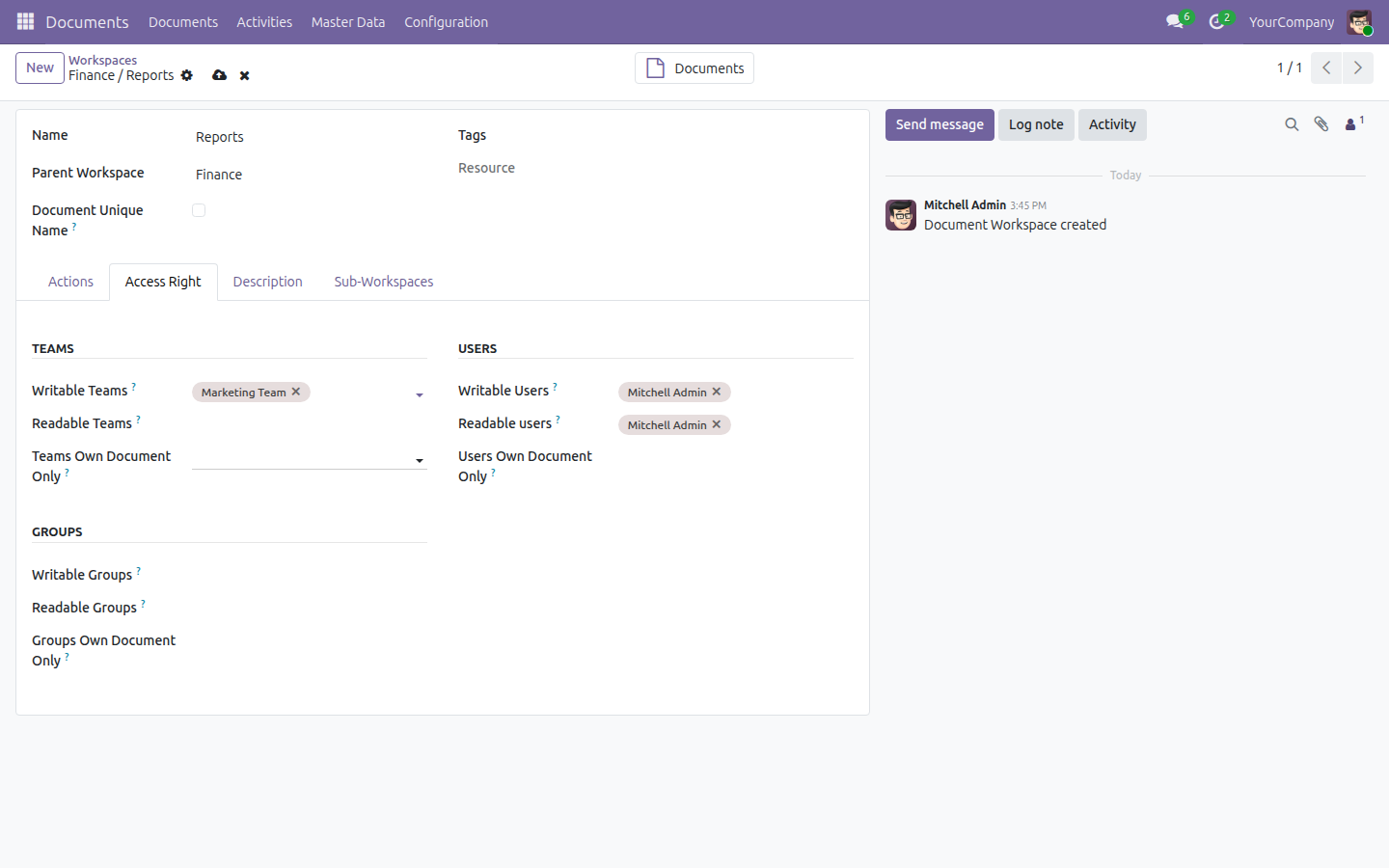
Task: Remove Marketing Team from Writable Teams
Action: click(296, 392)
